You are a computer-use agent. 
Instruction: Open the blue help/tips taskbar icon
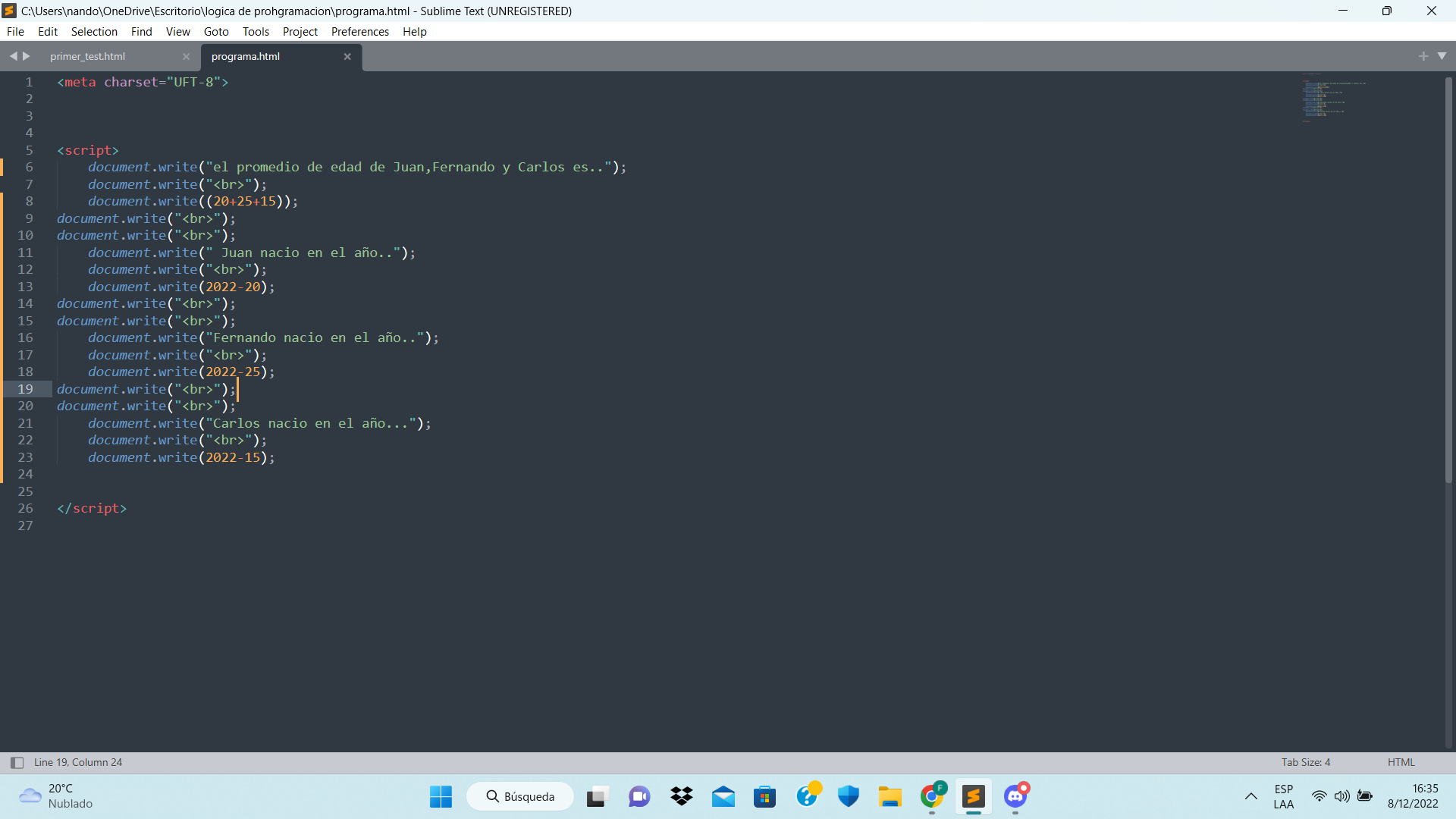[808, 796]
